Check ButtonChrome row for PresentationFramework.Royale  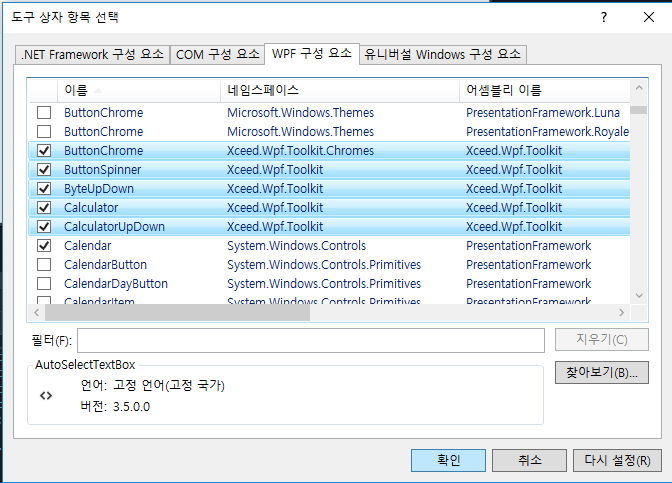pyautogui.click(x=44, y=132)
